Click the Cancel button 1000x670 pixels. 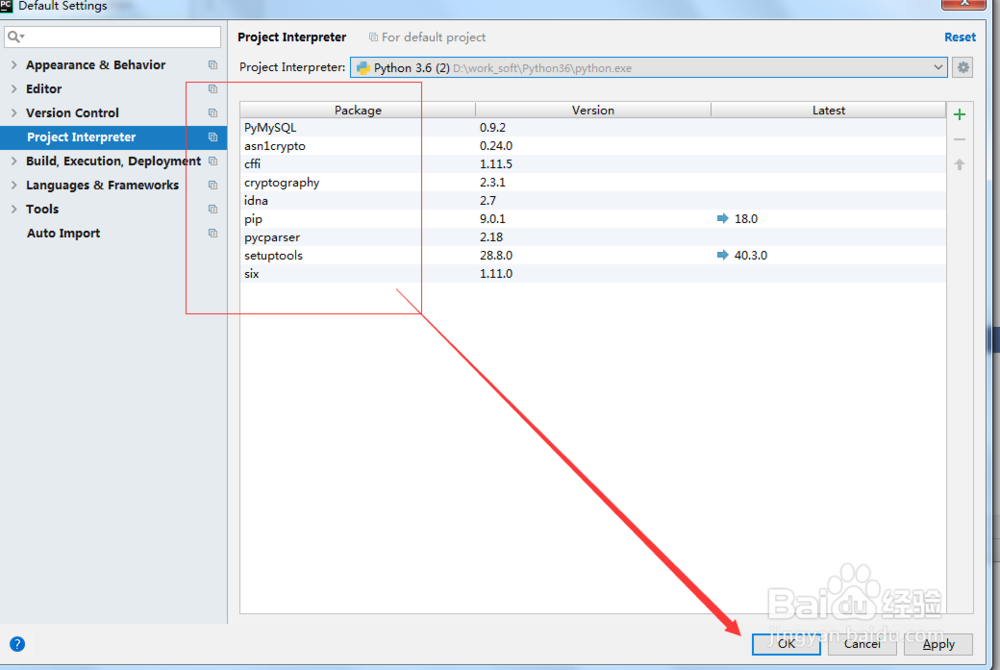pyautogui.click(x=862, y=644)
